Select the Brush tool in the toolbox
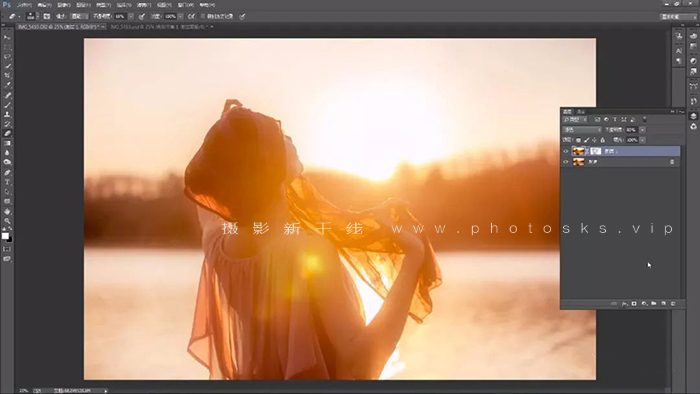This screenshot has width=700, height=394. tap(7, 105)
